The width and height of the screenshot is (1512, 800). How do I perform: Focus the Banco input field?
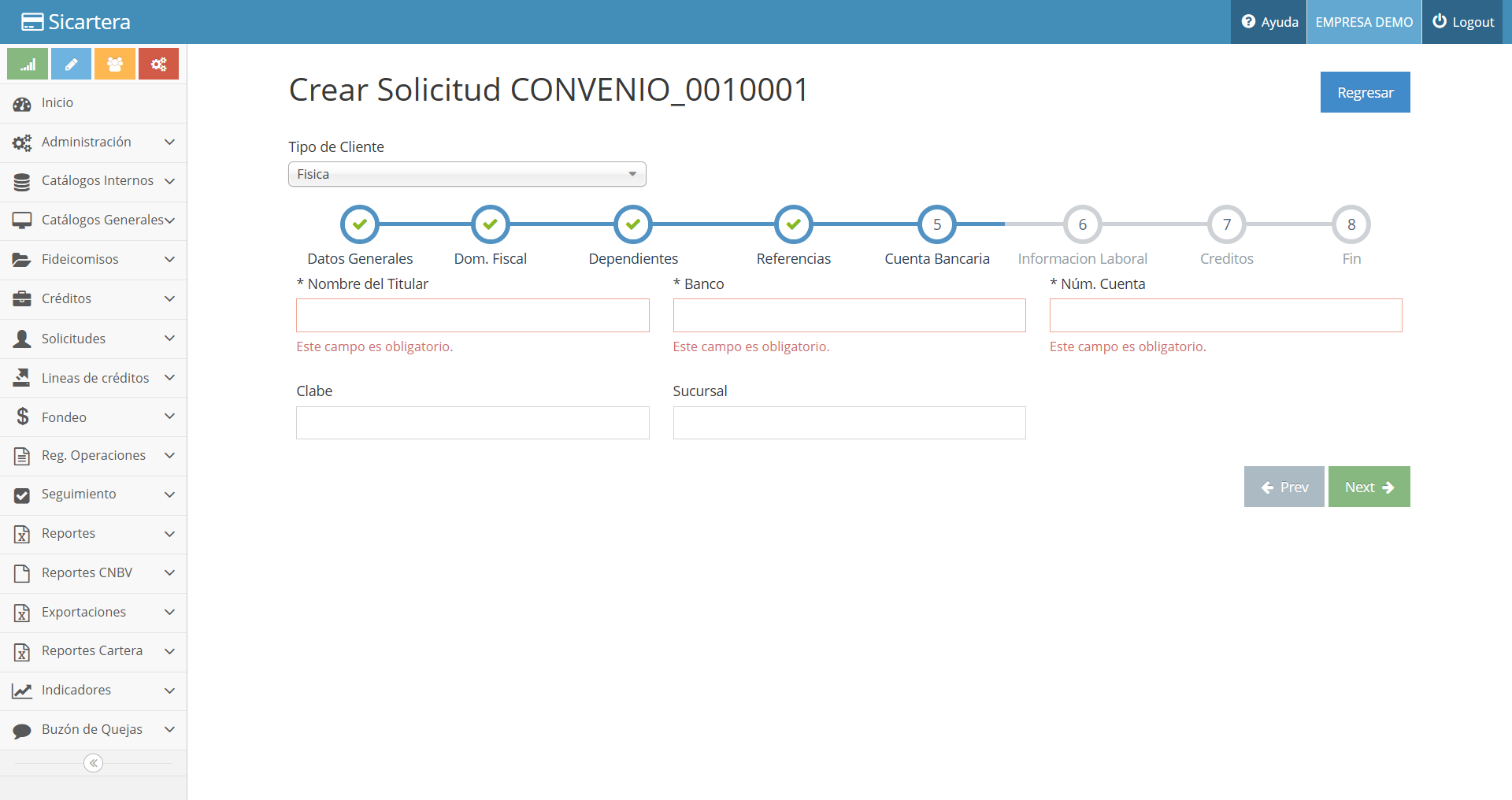click(x=849, y=315)
